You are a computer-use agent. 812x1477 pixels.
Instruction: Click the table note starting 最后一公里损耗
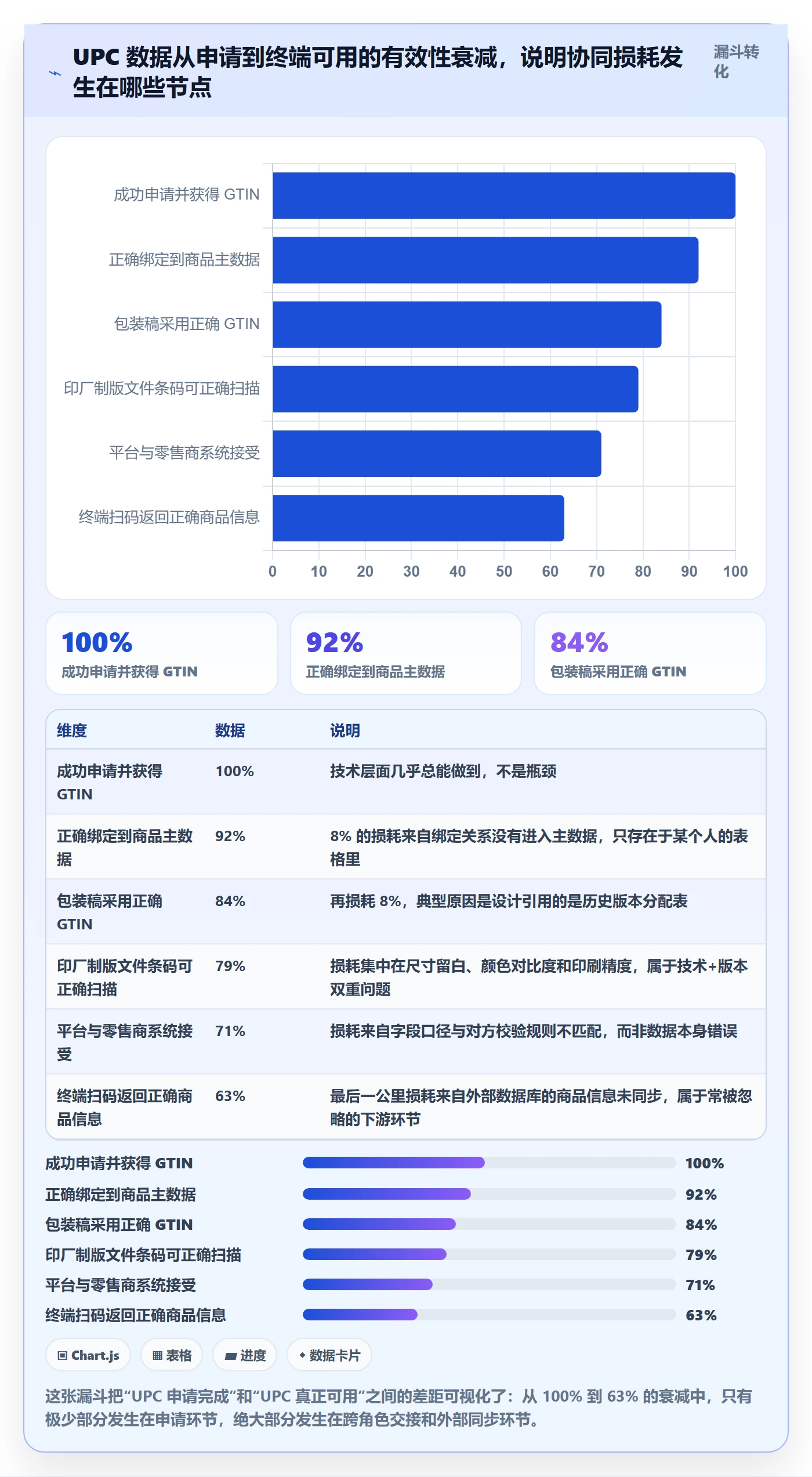coord(541,1107)
